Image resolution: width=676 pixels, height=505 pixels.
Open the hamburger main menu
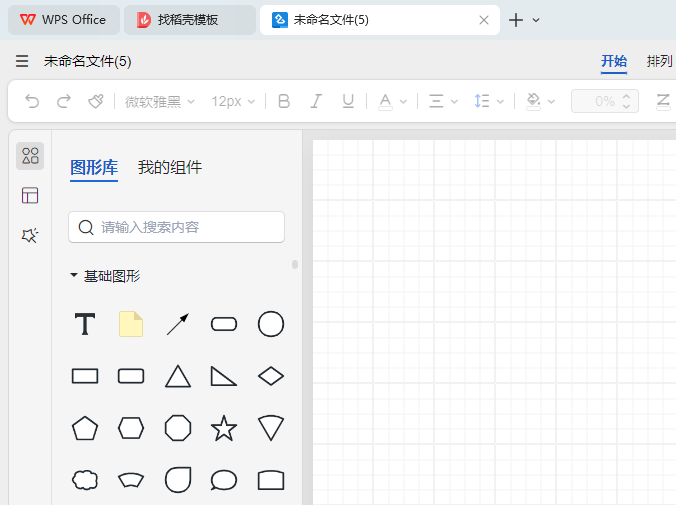click(22, 61)
